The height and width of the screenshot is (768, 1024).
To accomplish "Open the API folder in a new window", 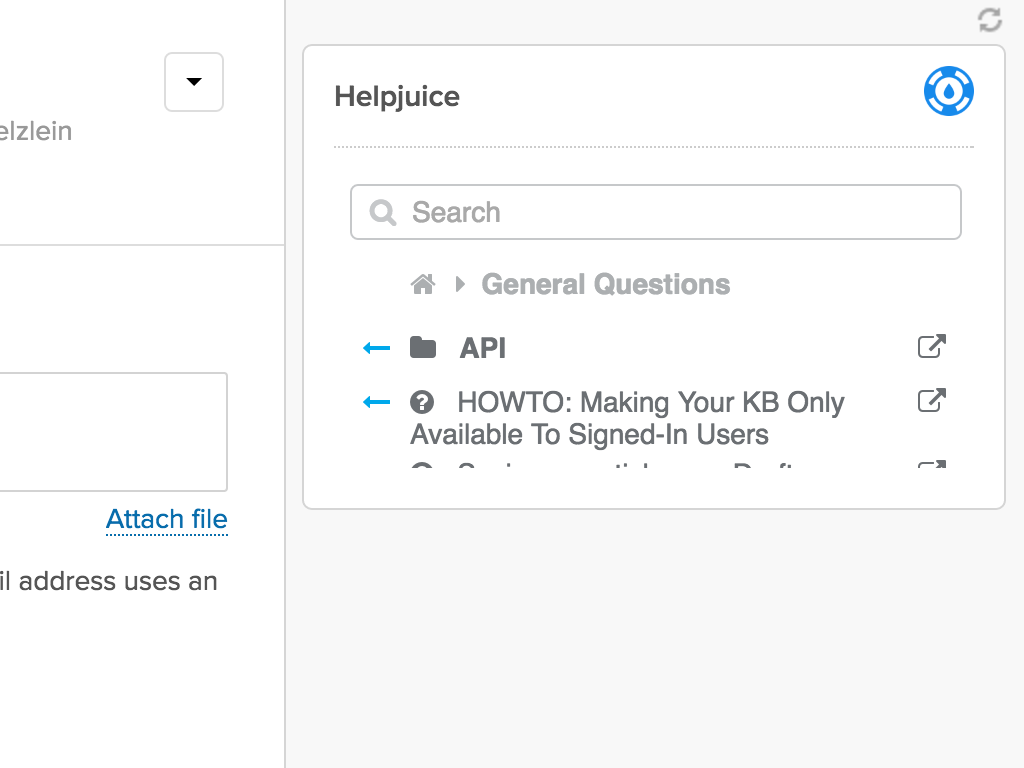I will pyautogui.click(x=931, y=347).
